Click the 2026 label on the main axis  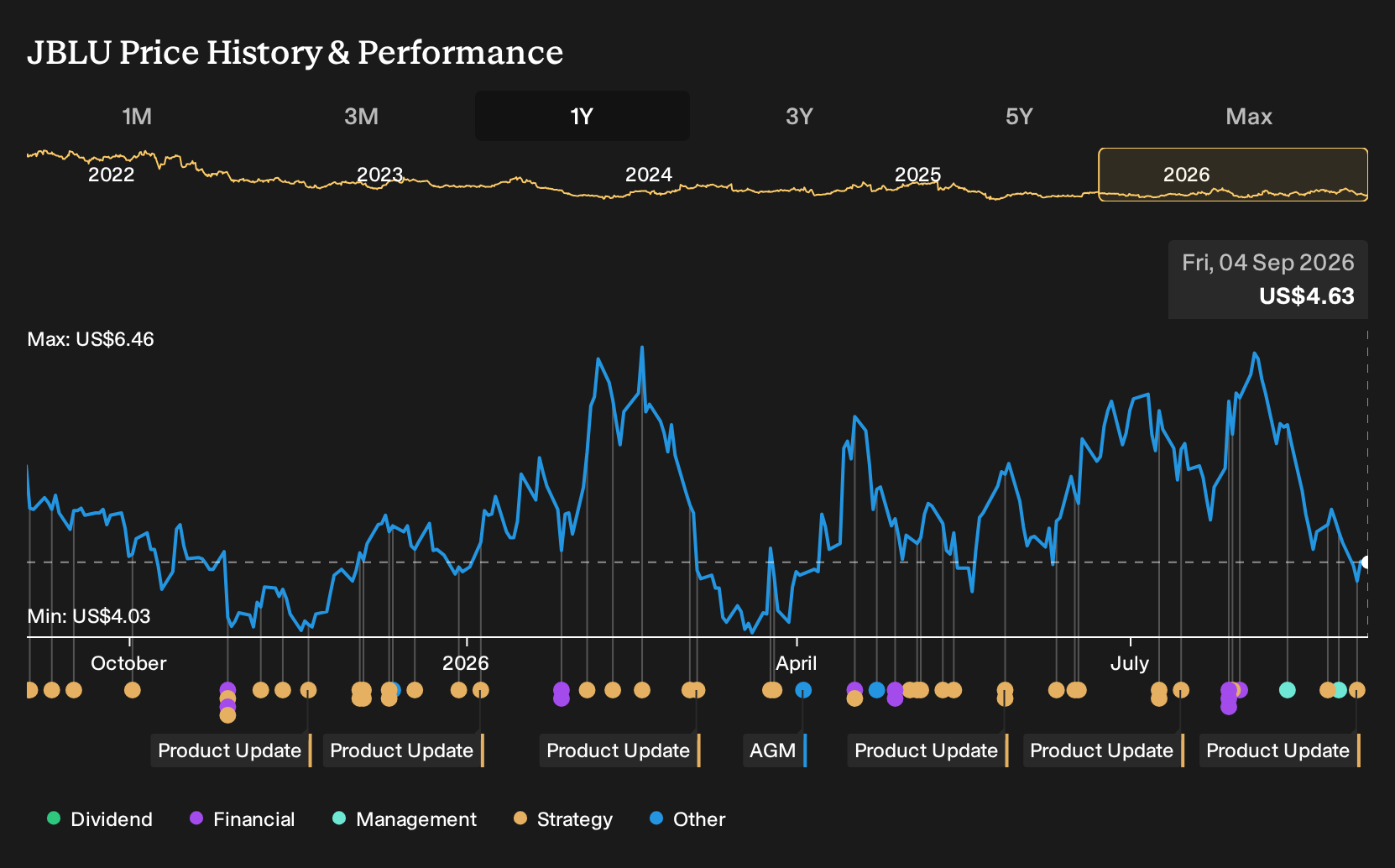tap(466, 663)
